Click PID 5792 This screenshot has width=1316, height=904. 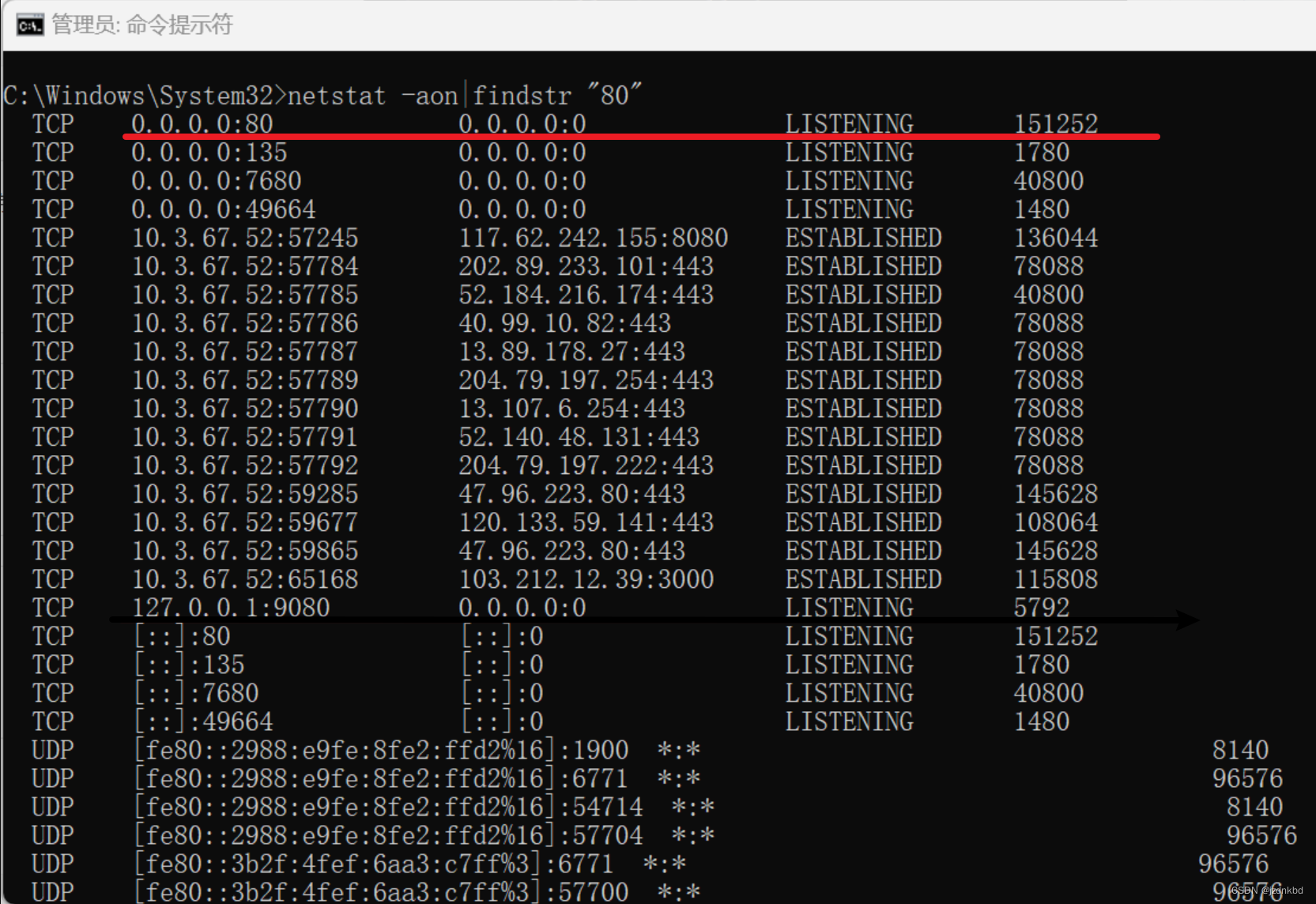pos(1042,608)
